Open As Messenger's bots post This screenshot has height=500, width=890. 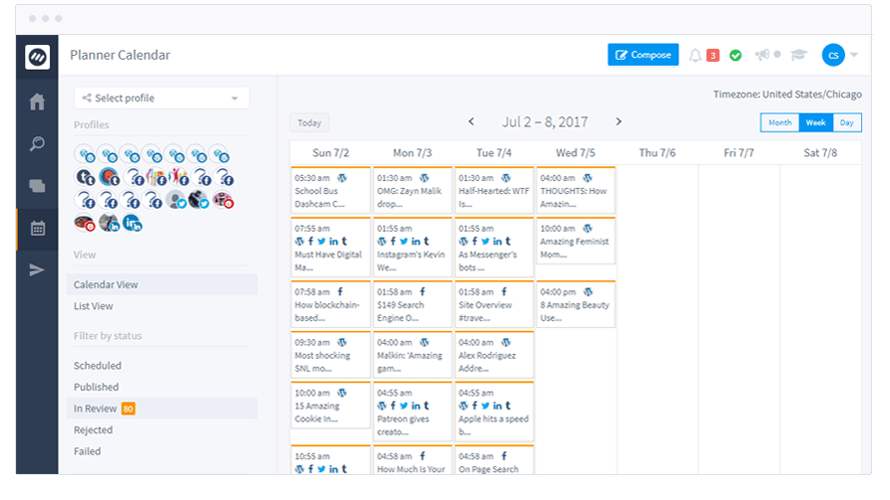pyautogui.click(x=494, y=247)
